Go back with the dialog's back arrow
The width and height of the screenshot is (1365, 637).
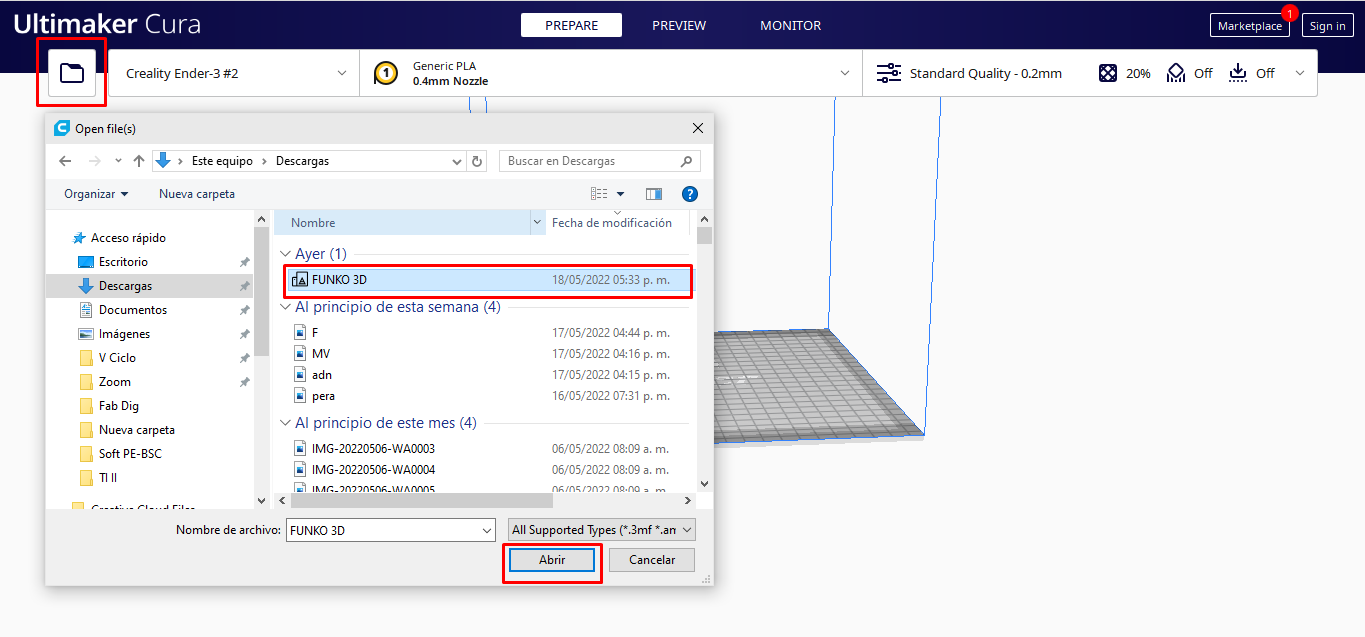tap(65, 161)
